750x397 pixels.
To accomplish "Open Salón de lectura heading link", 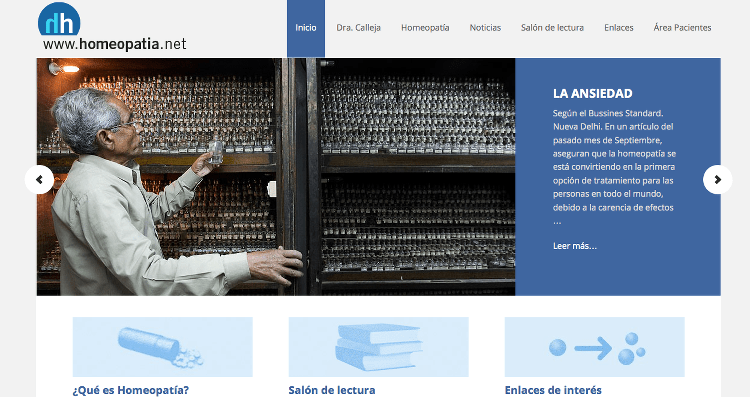I will tap(331, 390).
